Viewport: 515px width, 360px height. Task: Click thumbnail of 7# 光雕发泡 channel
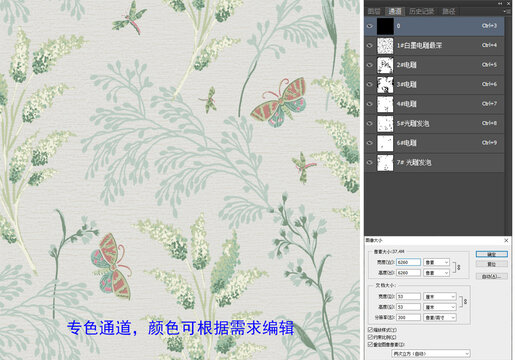click(385, 162)
